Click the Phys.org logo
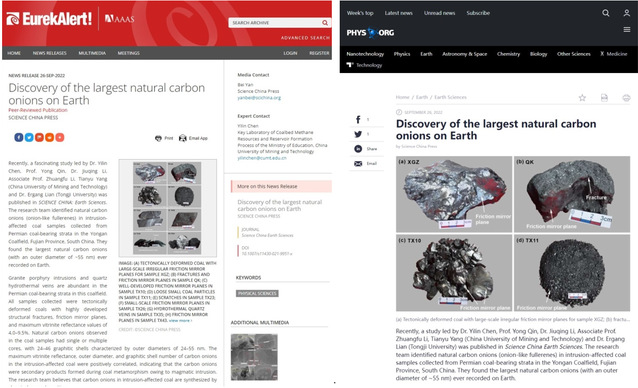Image resolution: width=638 pixels, height=388 pixels. [x=370, y=33]
